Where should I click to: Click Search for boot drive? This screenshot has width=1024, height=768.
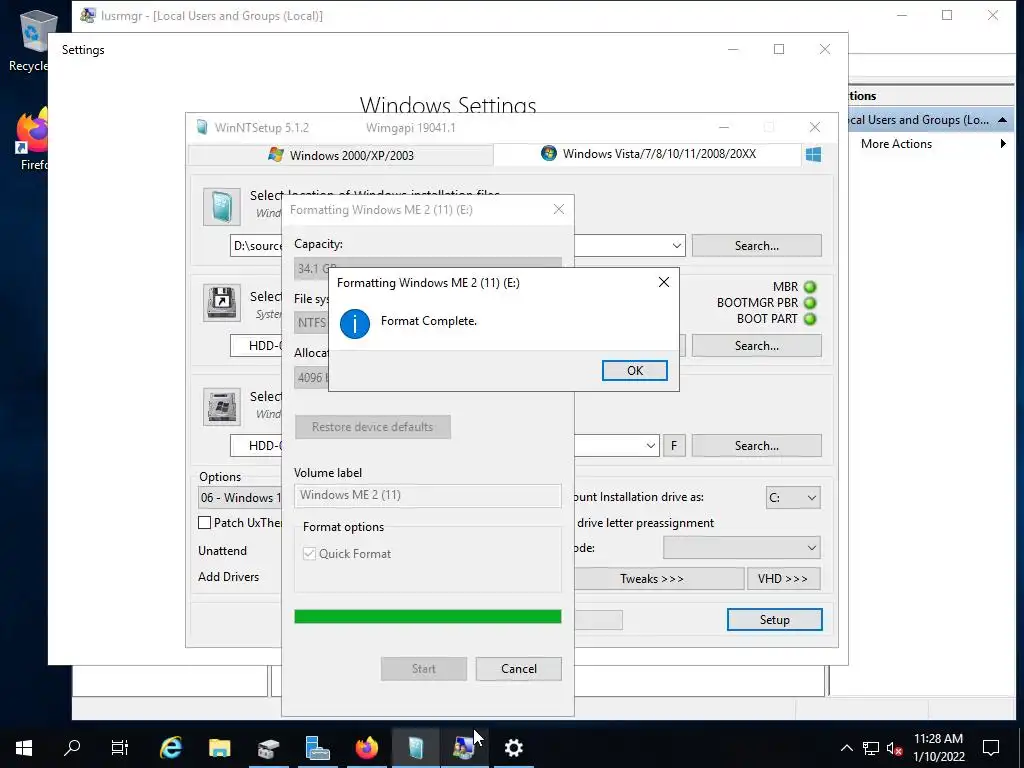click(x=756, y=345)
